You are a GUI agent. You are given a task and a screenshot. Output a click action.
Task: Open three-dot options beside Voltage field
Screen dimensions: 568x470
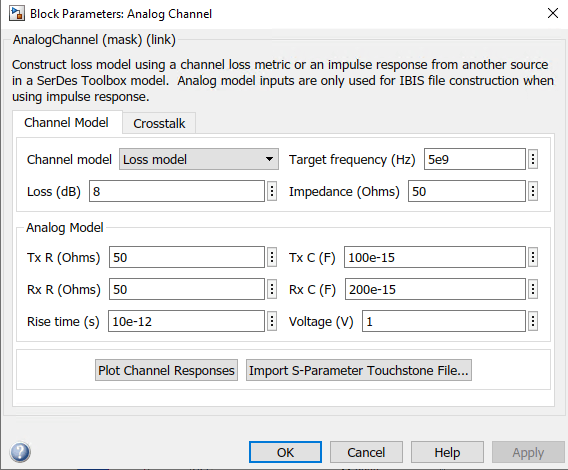coord(533,321)
